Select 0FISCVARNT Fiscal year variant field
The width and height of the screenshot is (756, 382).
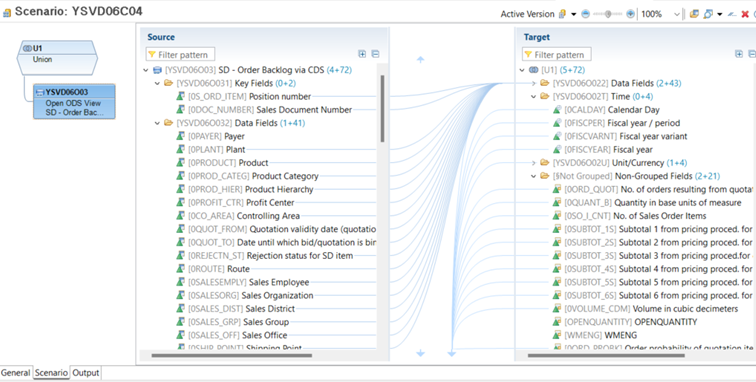click(x=620, y=136)
